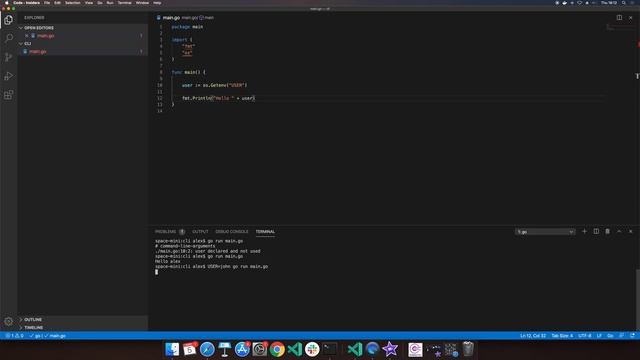The height and width of the screenshot is (360, 640).
Task: Change Tab Size setting in status bar
Action: click(562, 336)
